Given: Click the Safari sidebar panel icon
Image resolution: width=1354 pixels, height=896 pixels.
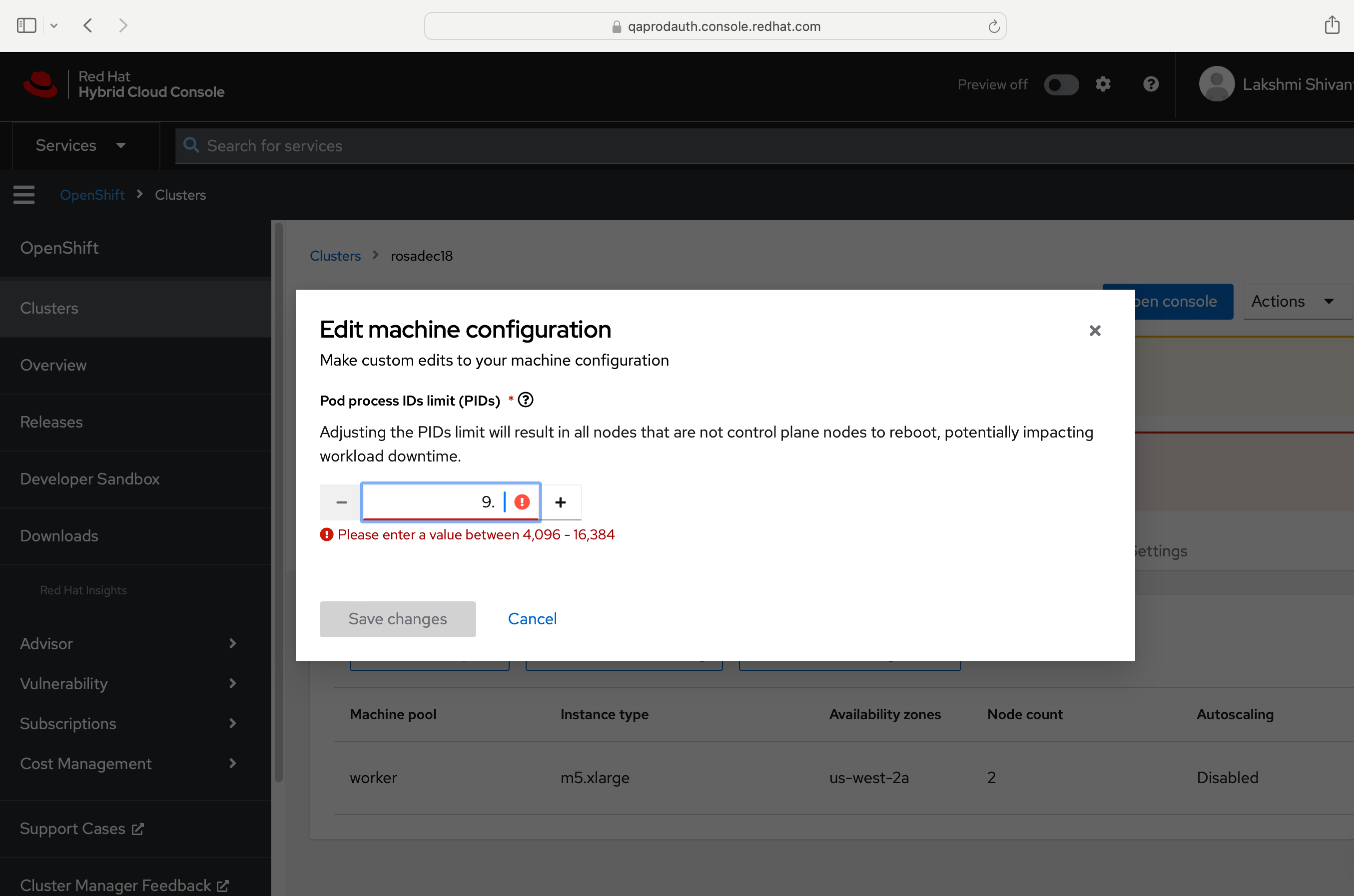Looking at the screenshot, I should [26, 25].
